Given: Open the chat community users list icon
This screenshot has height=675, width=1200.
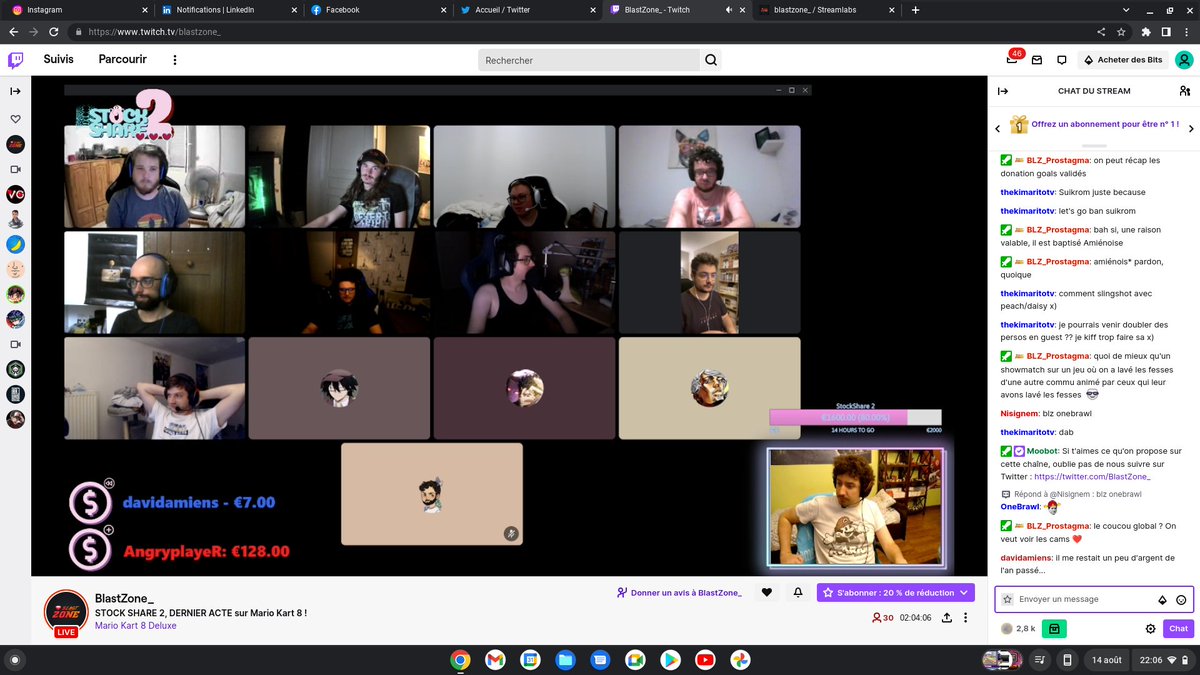Looking at the screenshot, I should tap(1184, 91).
